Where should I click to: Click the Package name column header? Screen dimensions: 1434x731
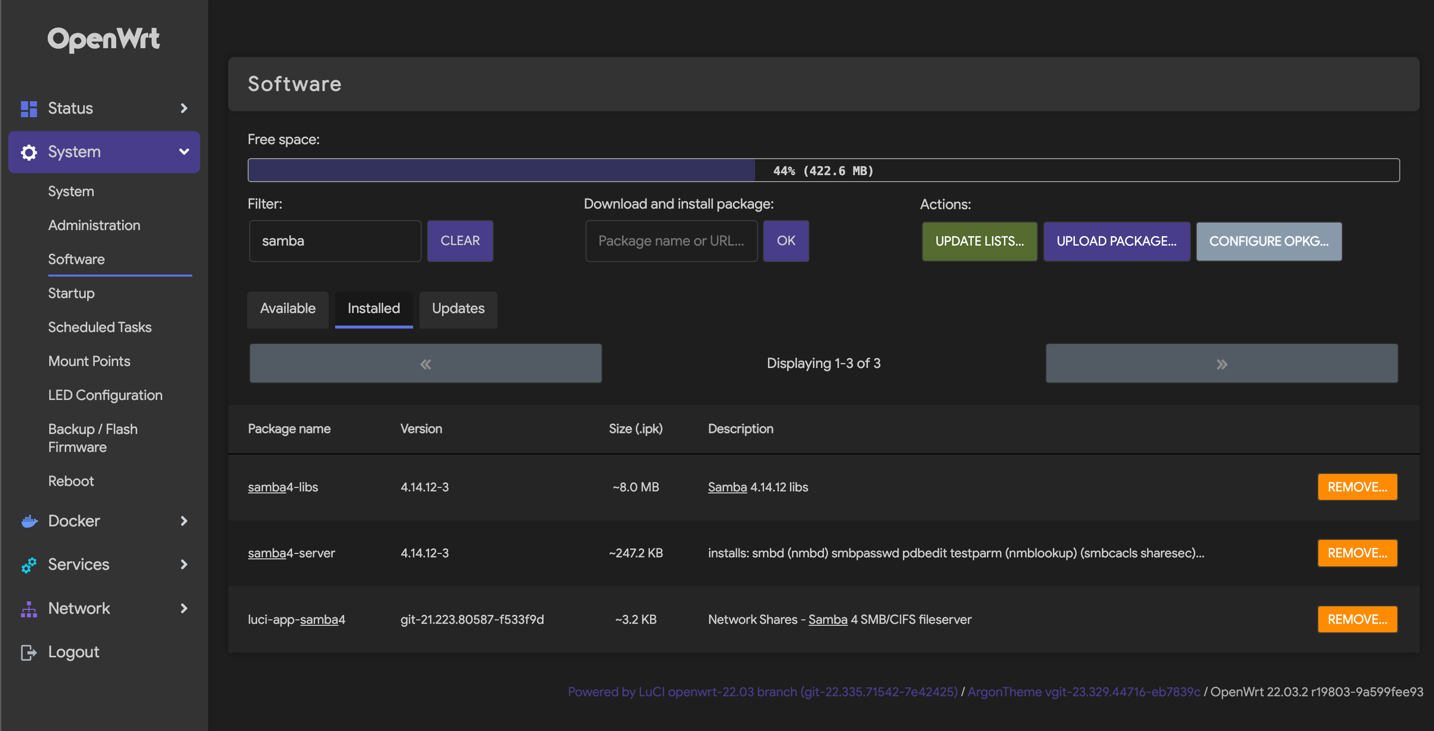(289, 429)
